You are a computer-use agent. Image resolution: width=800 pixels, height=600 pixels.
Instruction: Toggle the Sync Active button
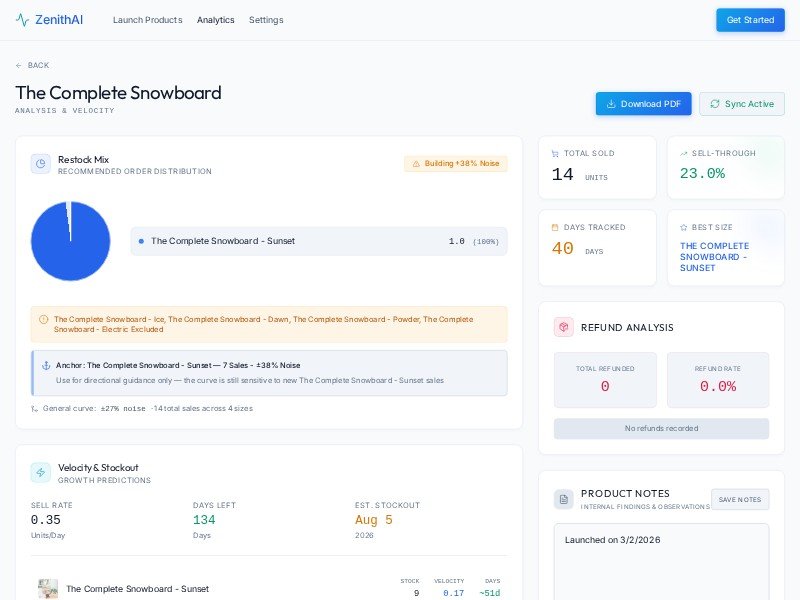tap(741, 104)
